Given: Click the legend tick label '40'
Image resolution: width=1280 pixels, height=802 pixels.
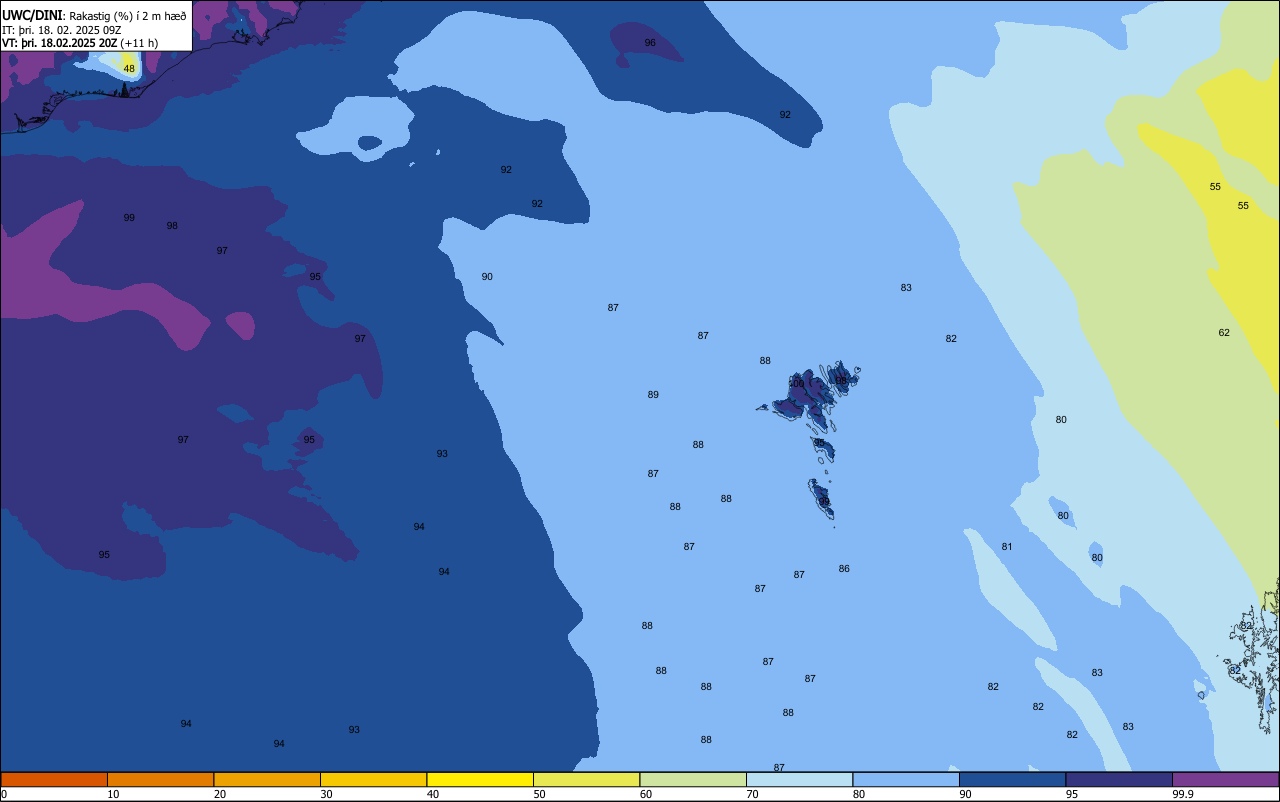Looking at the screenshot, I should 433,794.
